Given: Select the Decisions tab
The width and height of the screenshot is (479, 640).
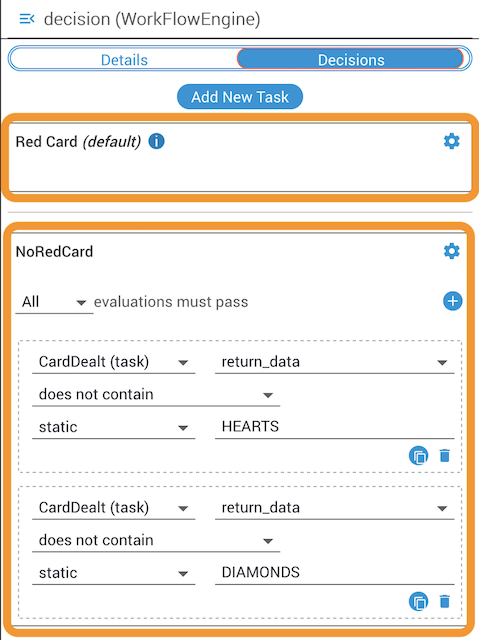Looking at the screenshot, I should pyautogui.click(x=351, y=60).
